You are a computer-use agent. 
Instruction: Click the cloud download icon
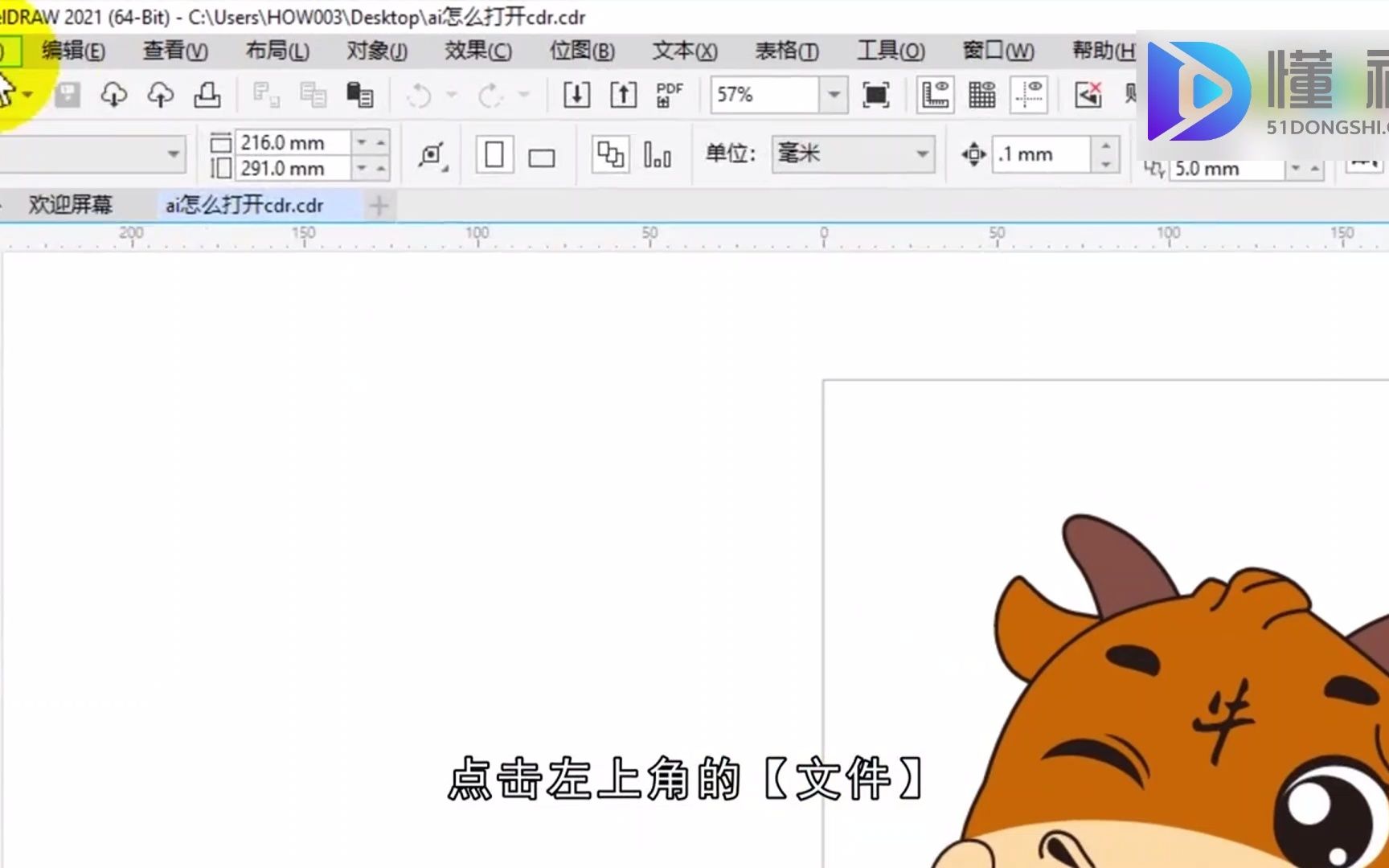[x=113, y=95]
